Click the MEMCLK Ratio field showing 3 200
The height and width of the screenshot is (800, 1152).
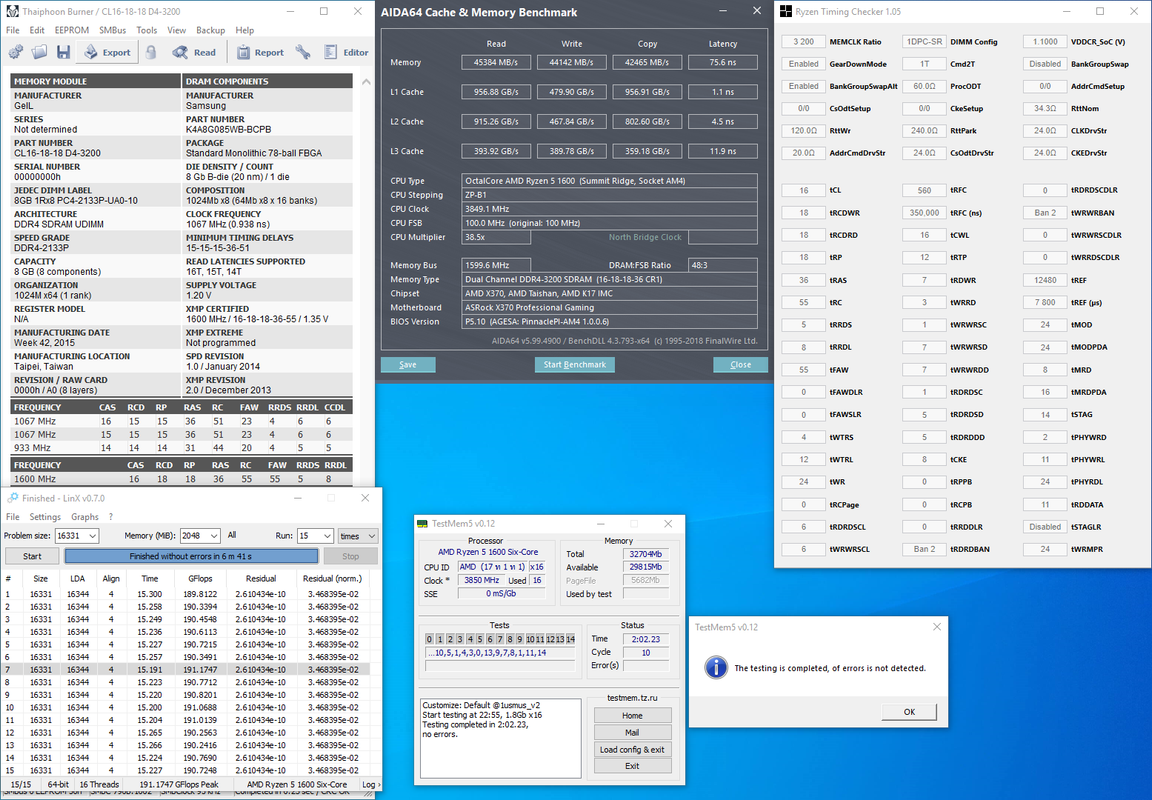(804, 42)
